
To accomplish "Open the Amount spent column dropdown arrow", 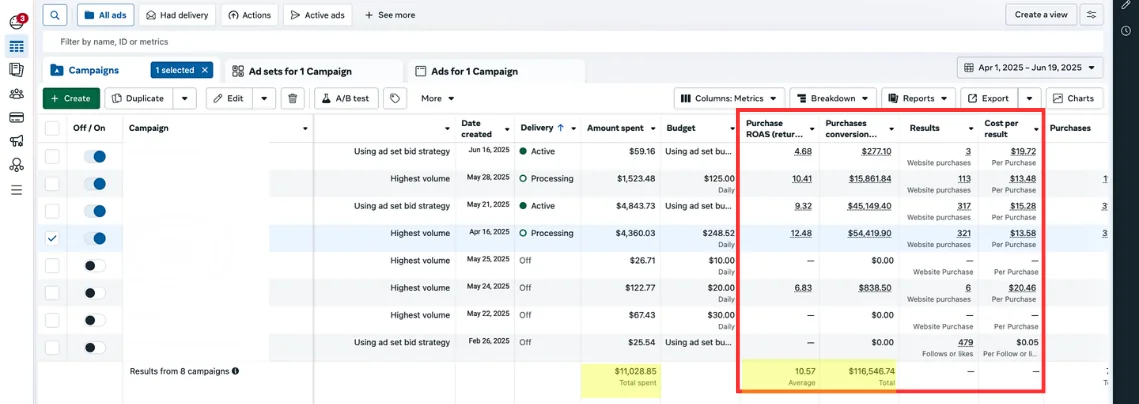I will [651, 129].
